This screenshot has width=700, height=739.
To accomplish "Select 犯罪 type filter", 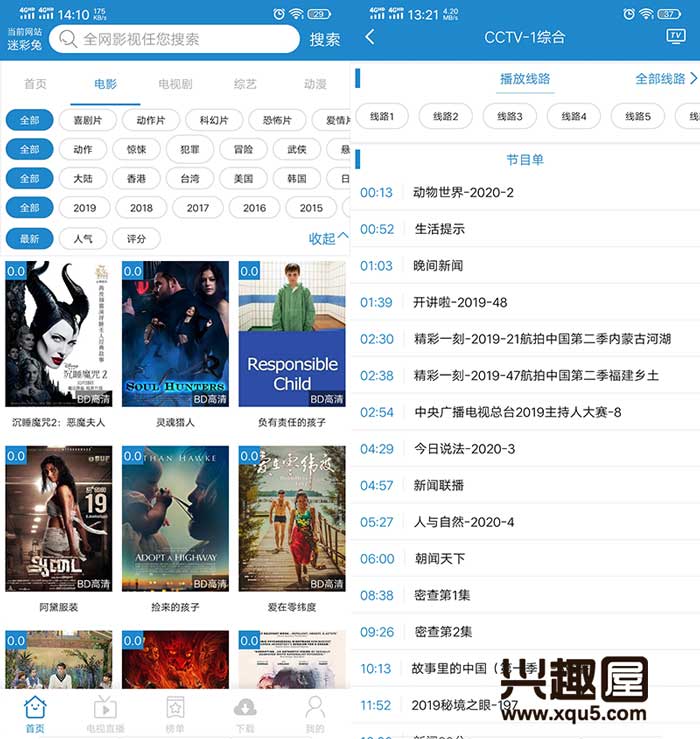I will coord(190,149).
